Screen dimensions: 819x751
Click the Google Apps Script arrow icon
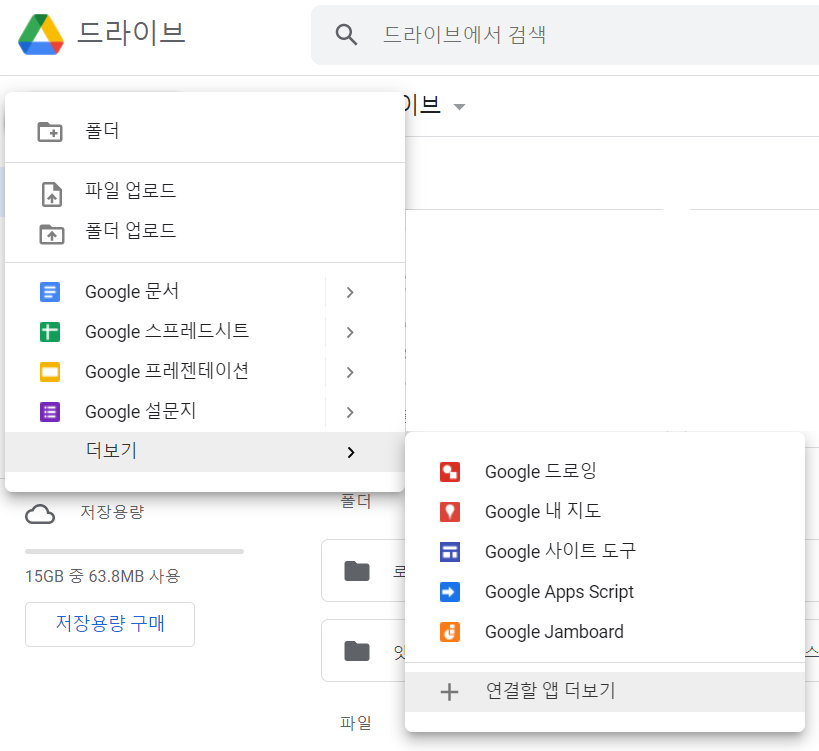[x=450, y=592]
